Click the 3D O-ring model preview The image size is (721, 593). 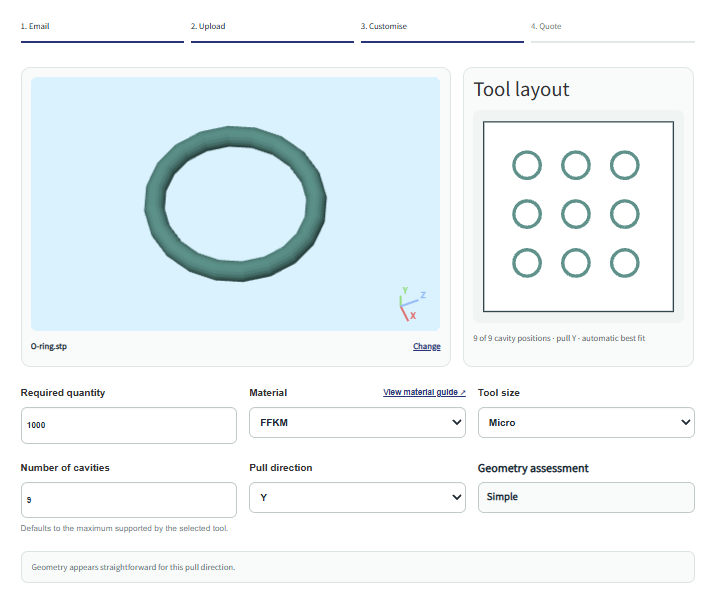click(x=235, y=204)
